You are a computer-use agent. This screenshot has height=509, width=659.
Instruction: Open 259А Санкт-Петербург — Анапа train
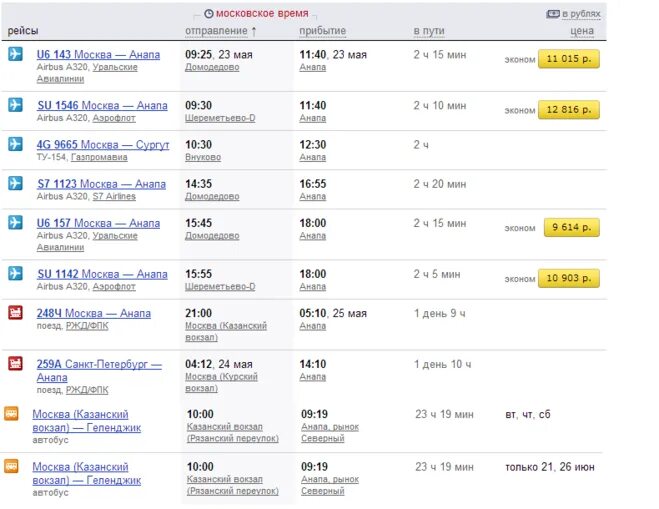(x=99, y=371)
